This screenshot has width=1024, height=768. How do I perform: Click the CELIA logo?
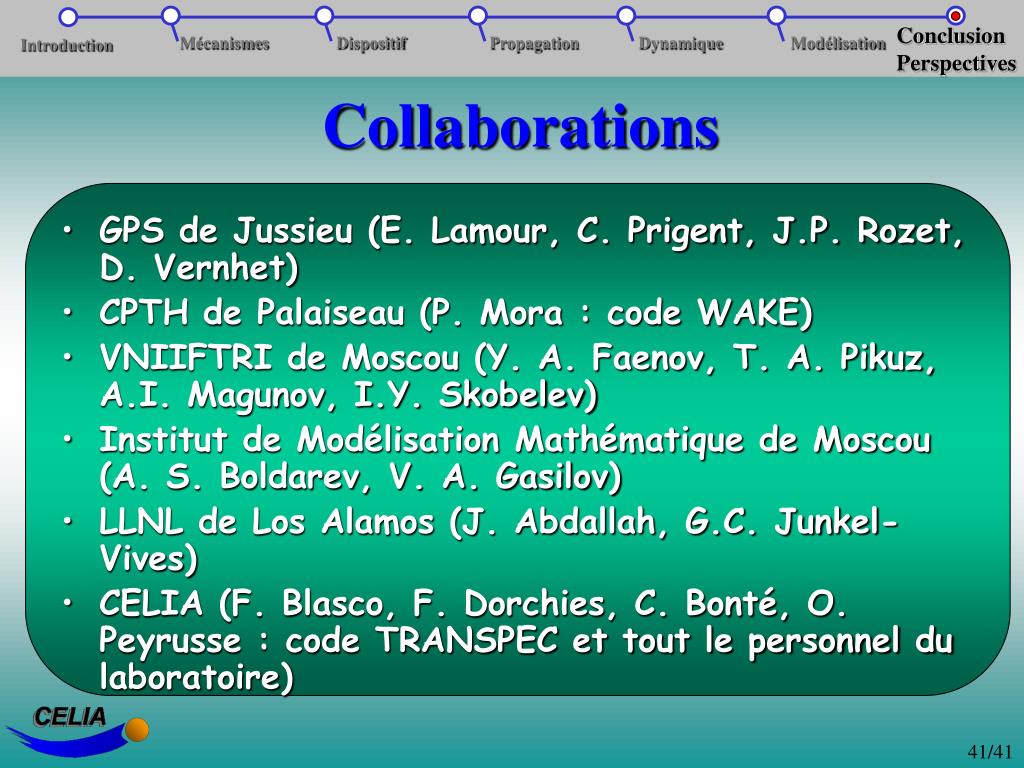click(x=77, y=731)
